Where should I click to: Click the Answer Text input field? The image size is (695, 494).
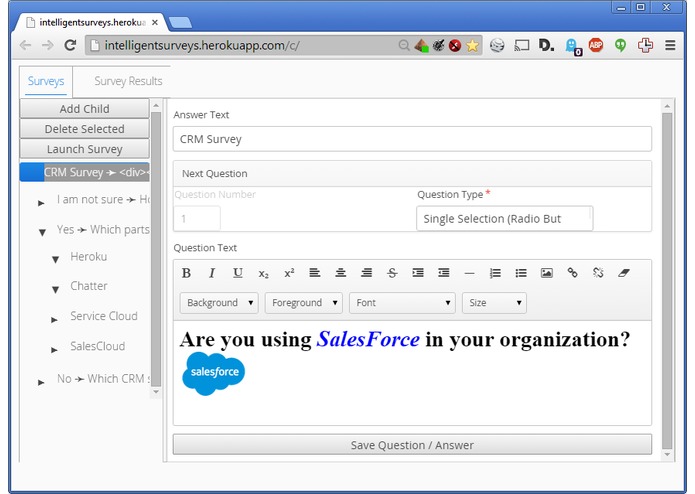point(412,139)
